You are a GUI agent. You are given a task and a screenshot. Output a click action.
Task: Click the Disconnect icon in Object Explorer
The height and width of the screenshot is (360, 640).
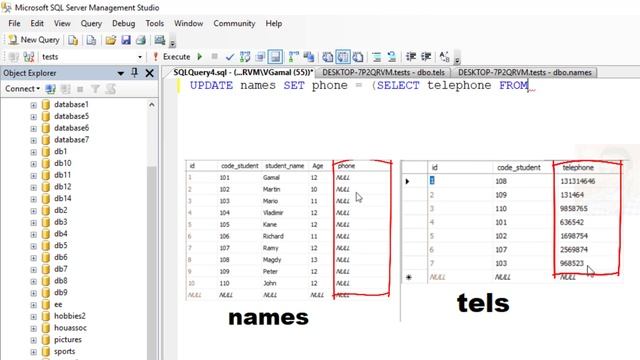pyautogui.click(x=65, y=89)
